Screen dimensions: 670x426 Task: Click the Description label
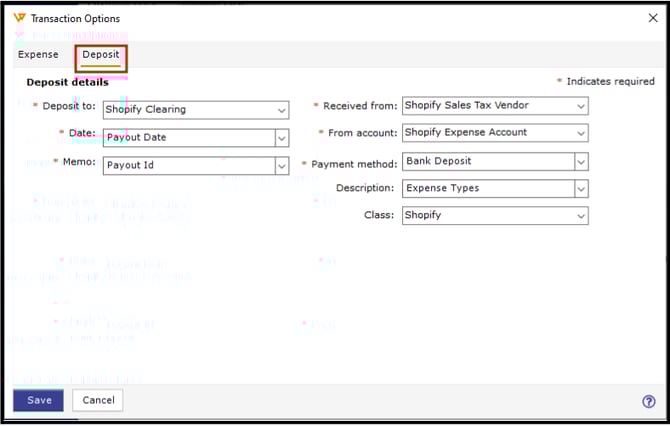tap(365, 188)
